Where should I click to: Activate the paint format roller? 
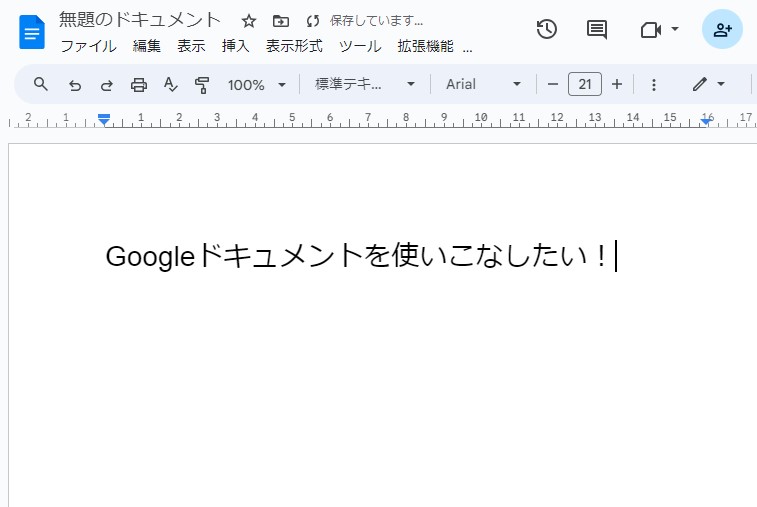click(x=202, y=85)
